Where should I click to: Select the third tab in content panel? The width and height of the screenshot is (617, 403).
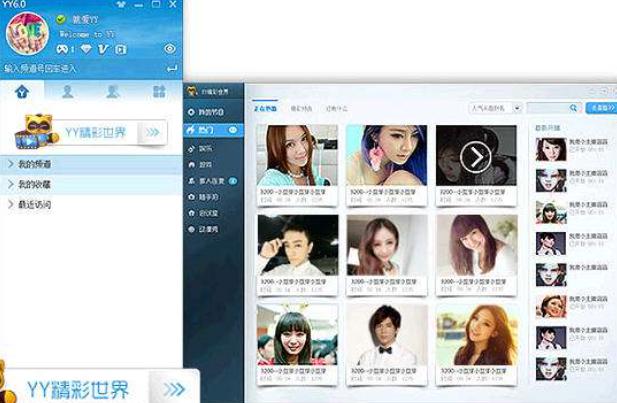click(336, 108)
